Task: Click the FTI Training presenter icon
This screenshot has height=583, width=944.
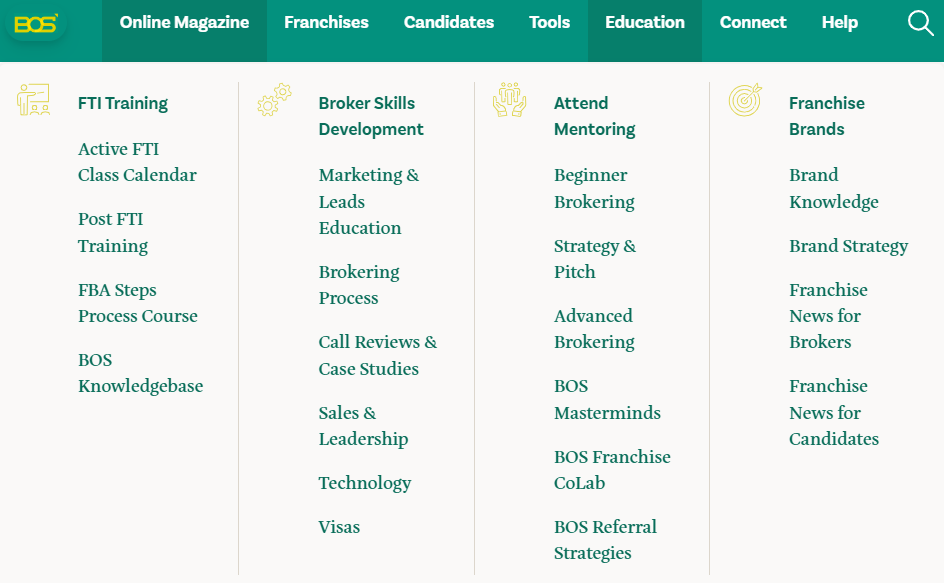Action: point(34,99)
